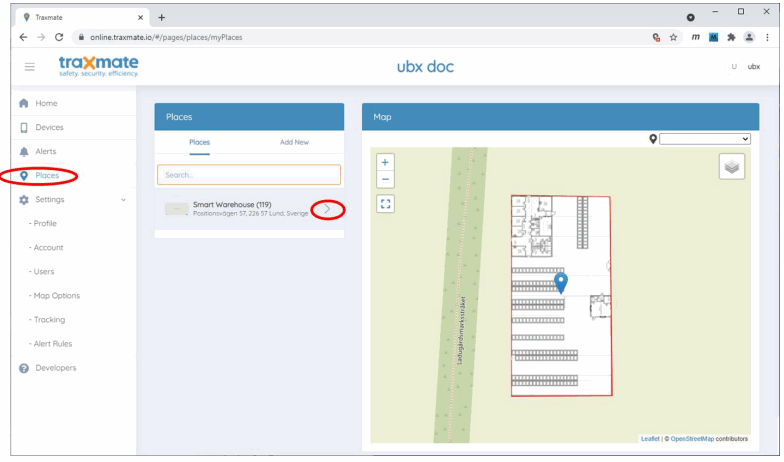Click the blue location marker on map
The image size is (784, 462).
point(561,282)
